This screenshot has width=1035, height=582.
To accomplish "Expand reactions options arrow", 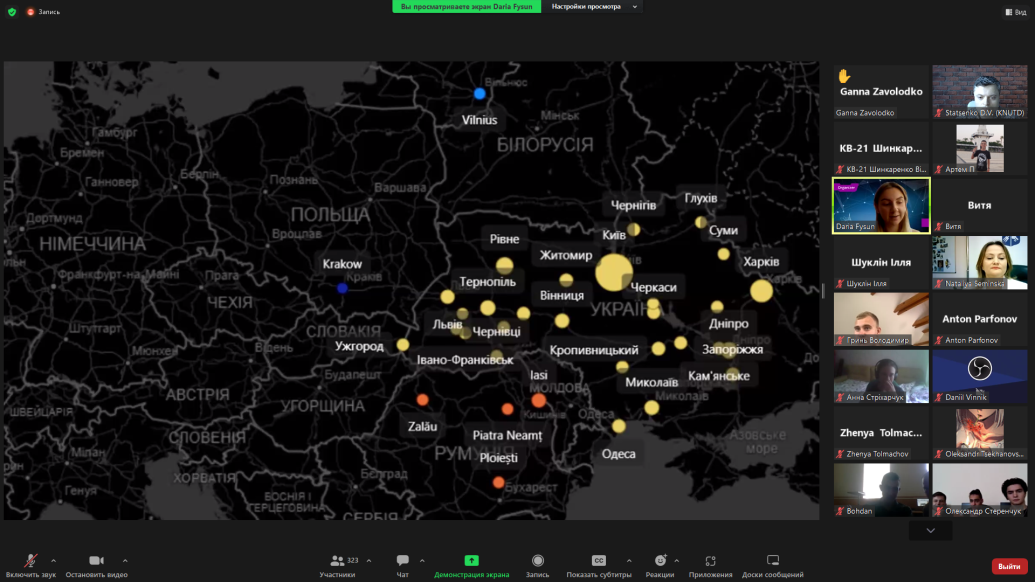I will (677, 561).
